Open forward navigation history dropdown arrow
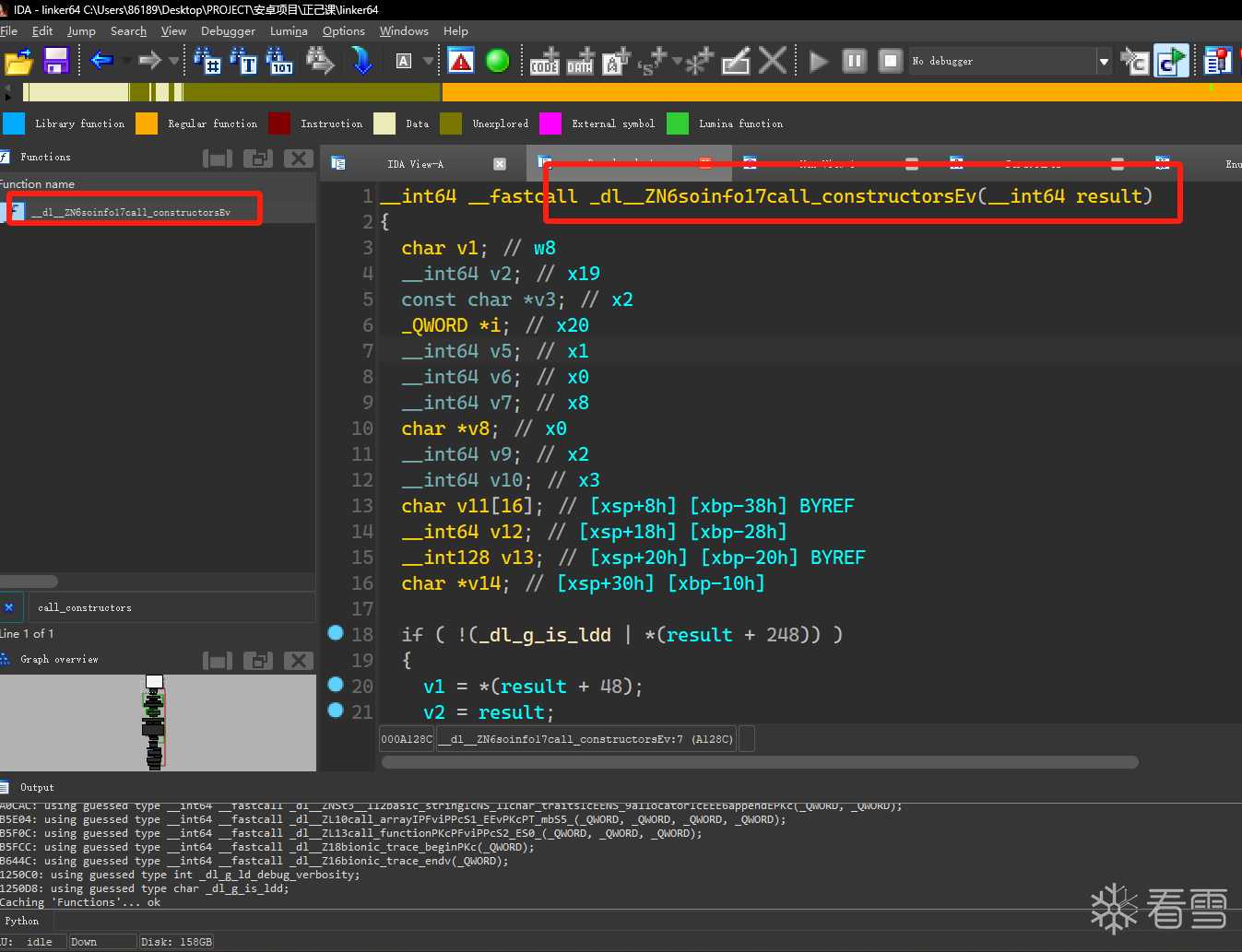1242x952 pixels. 173,62
